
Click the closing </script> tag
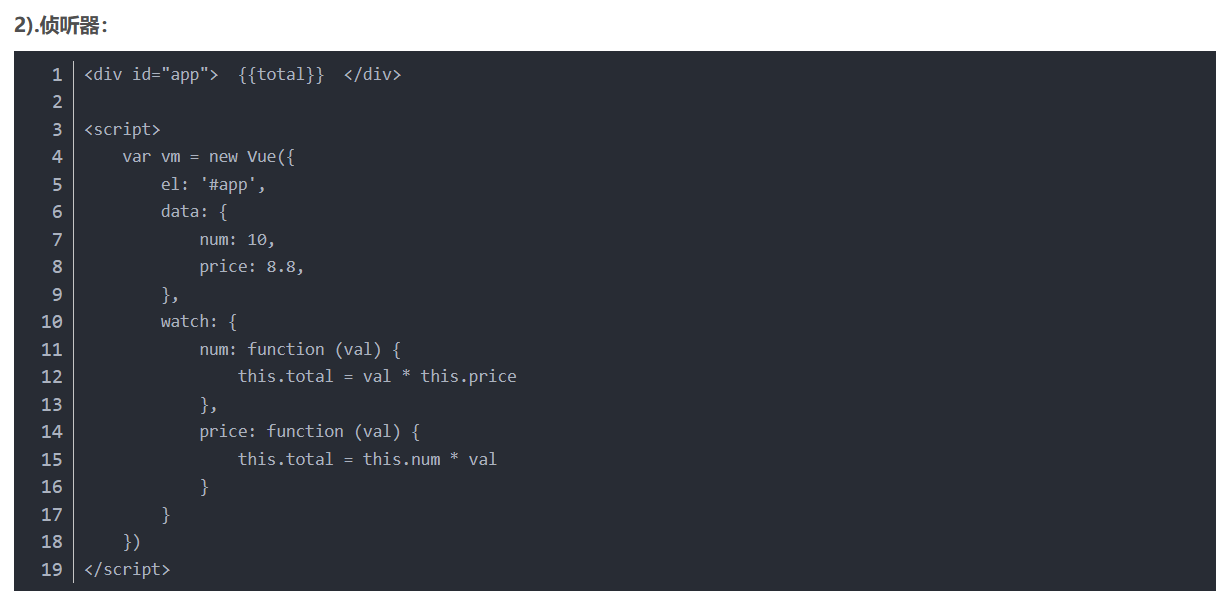pyautogui.click(x=127, y=570)
